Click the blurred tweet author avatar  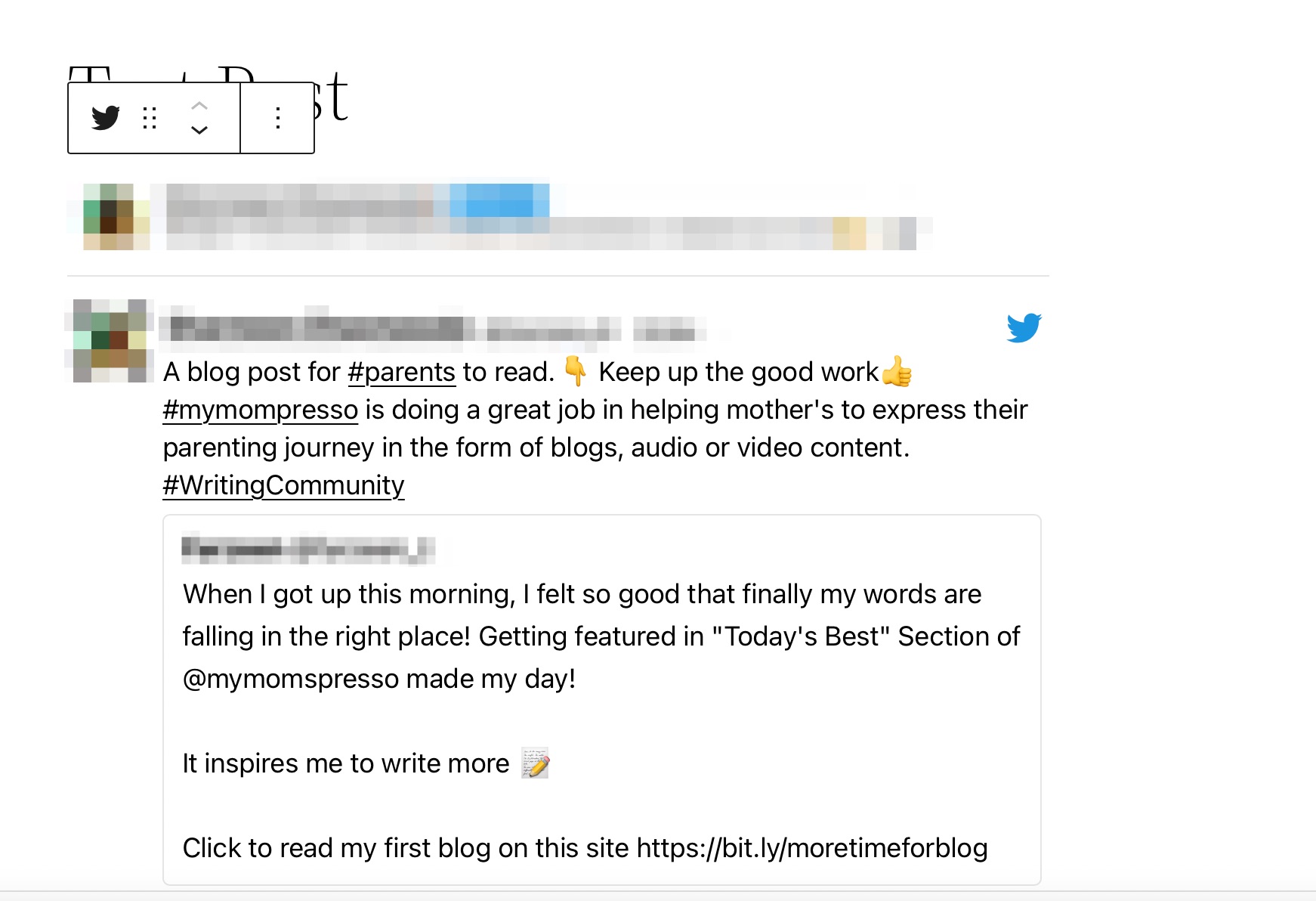[111, 341]
